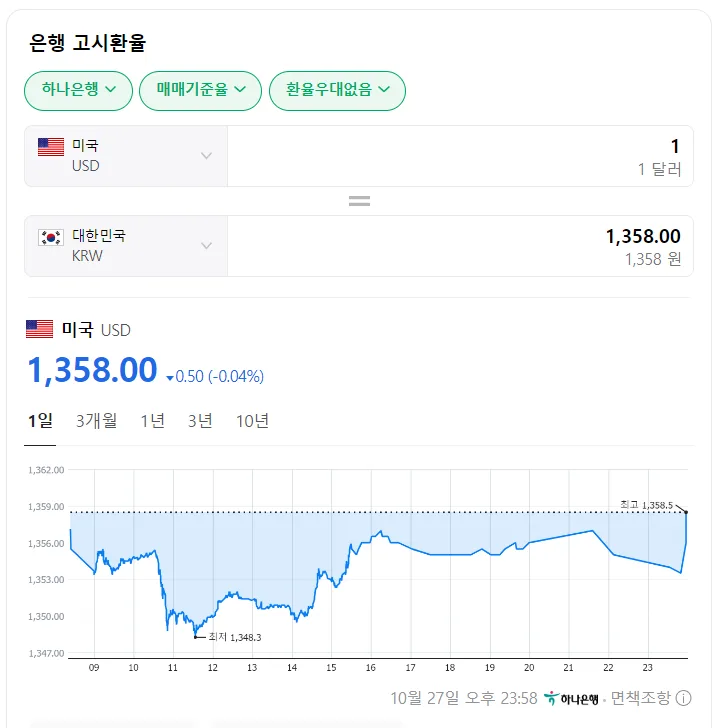Expand the 대한민국 KRW currency selector chevron
The width and height of the screenshot is (717, 728).
pos(206,246)
